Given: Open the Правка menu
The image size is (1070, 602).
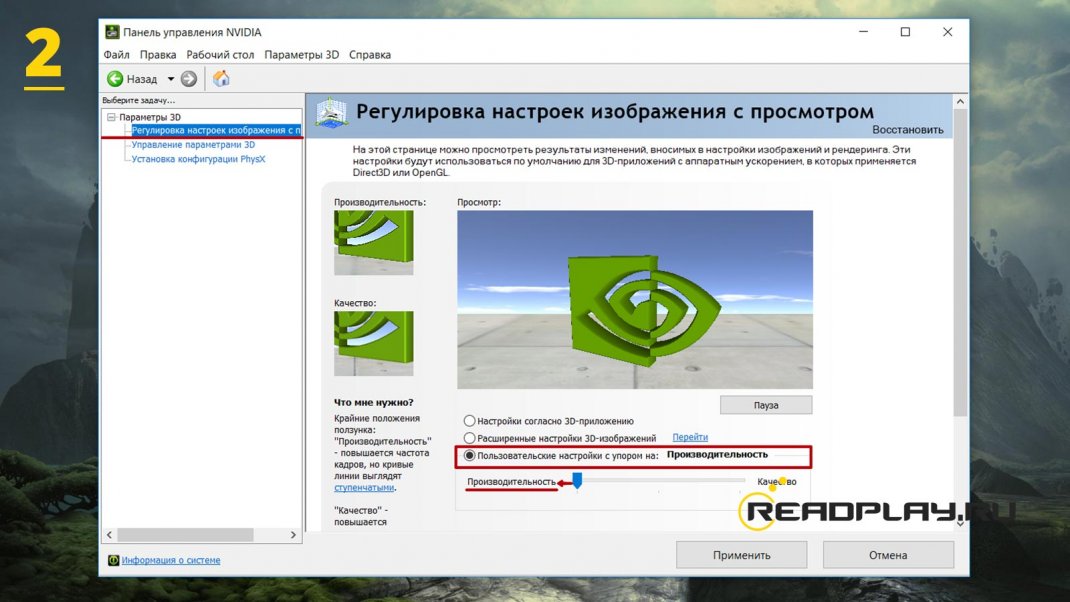Looking at the screenshot, I should (x=158, y=55).
